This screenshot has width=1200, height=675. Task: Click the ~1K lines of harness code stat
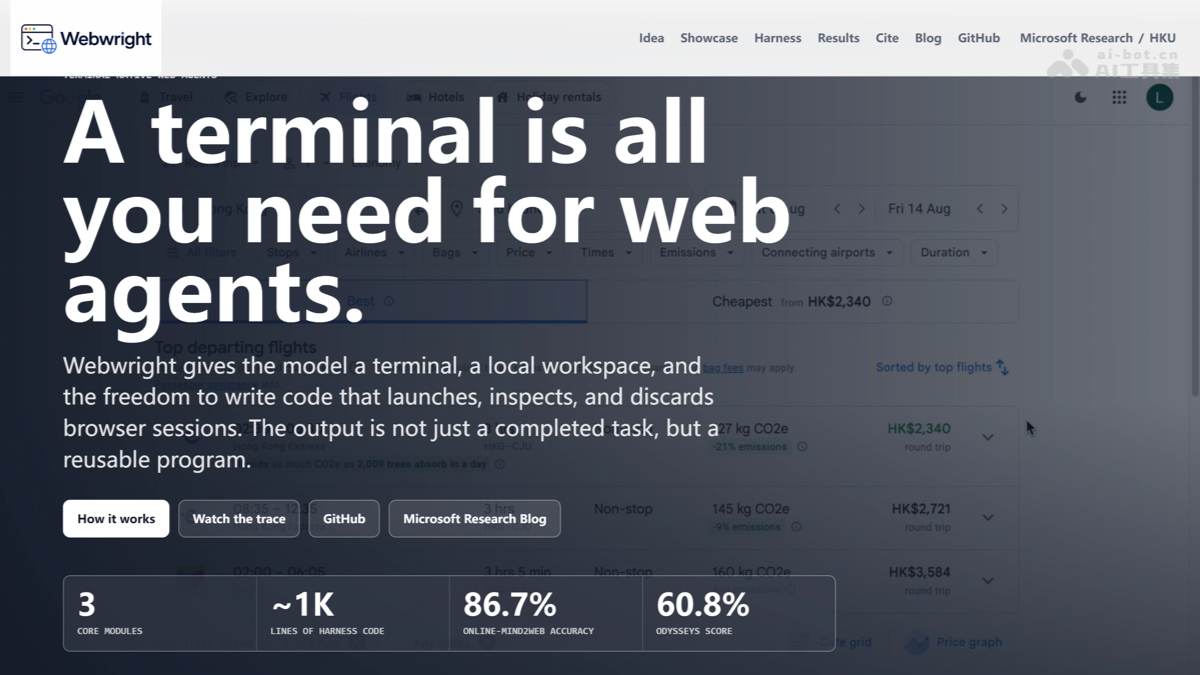[x=353, y=613]
